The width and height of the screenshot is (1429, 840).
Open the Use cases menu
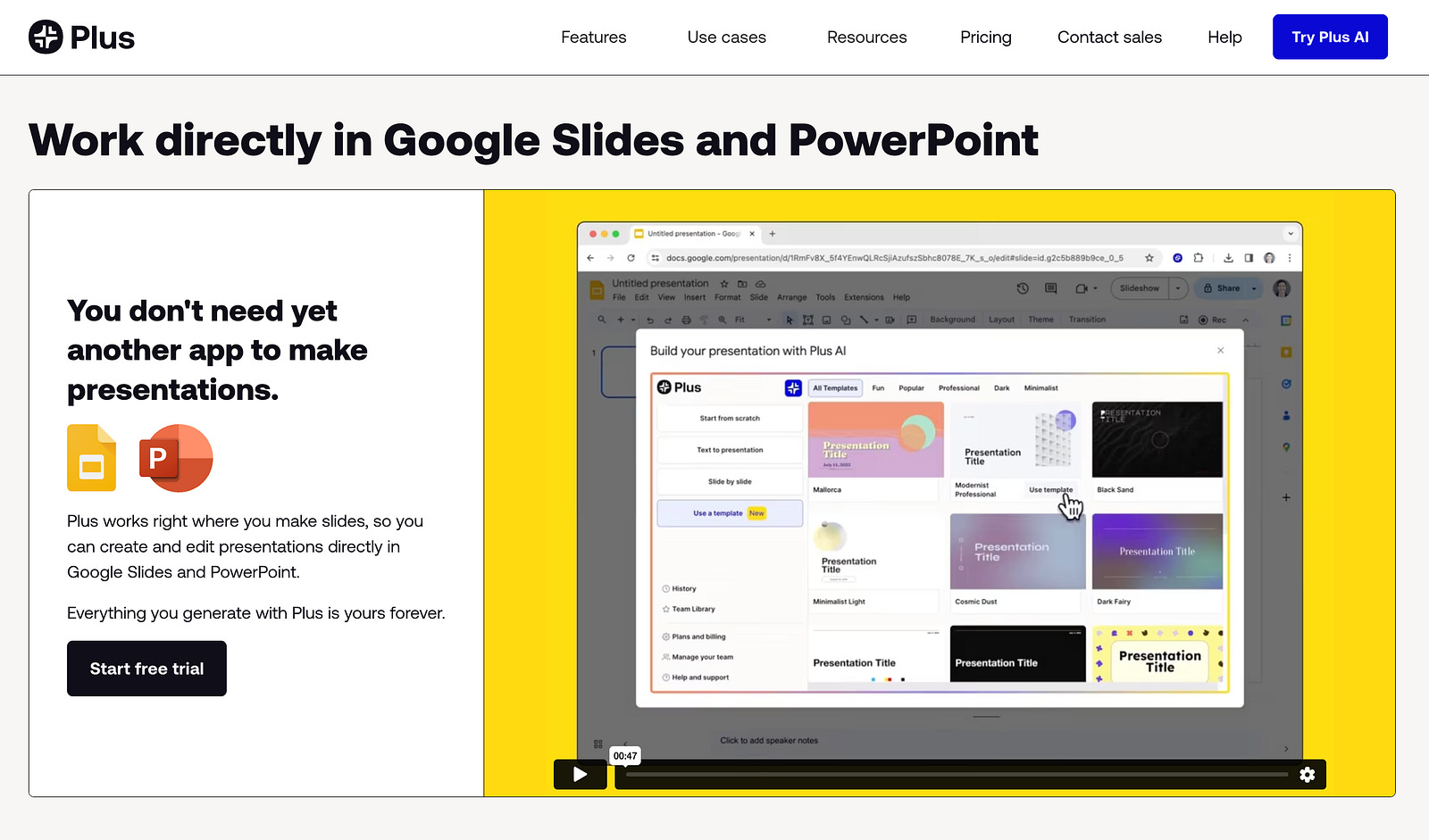(727, 37)
